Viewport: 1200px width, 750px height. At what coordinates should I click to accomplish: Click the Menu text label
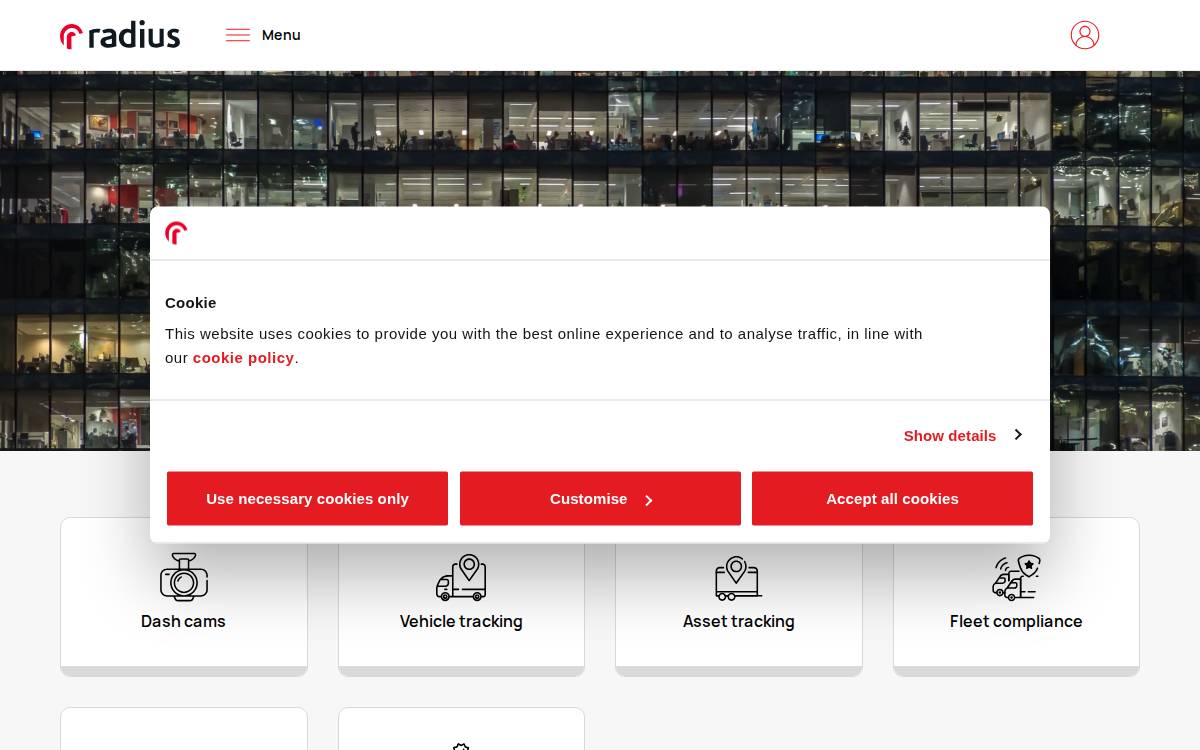281,35
